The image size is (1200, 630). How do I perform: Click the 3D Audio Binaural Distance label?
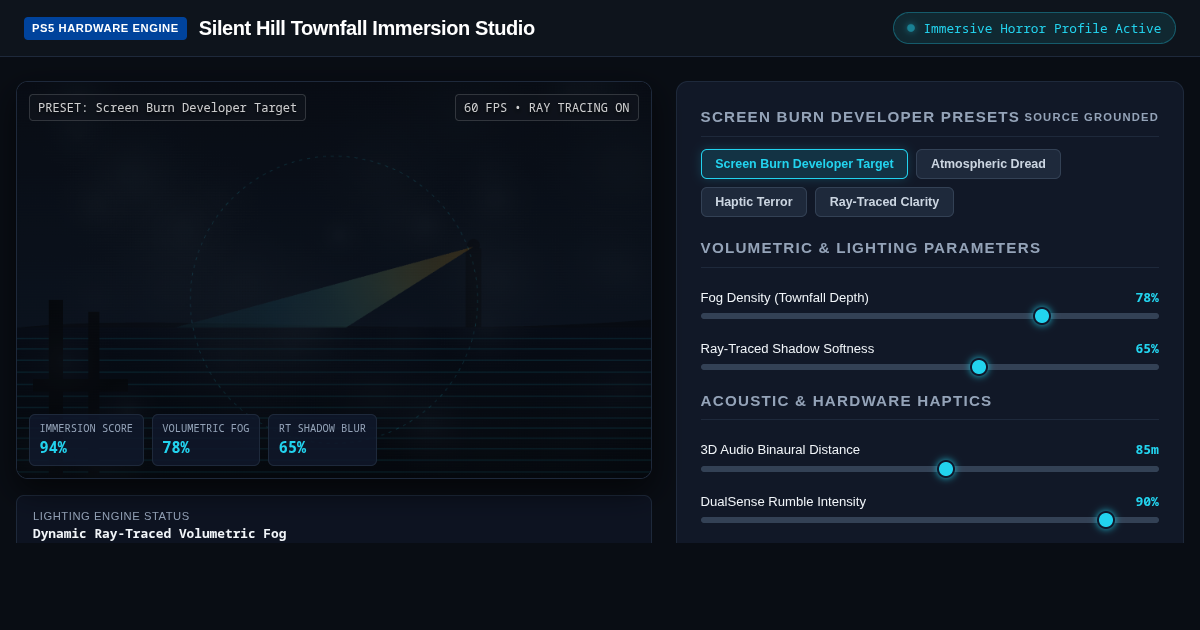[780, 450]
